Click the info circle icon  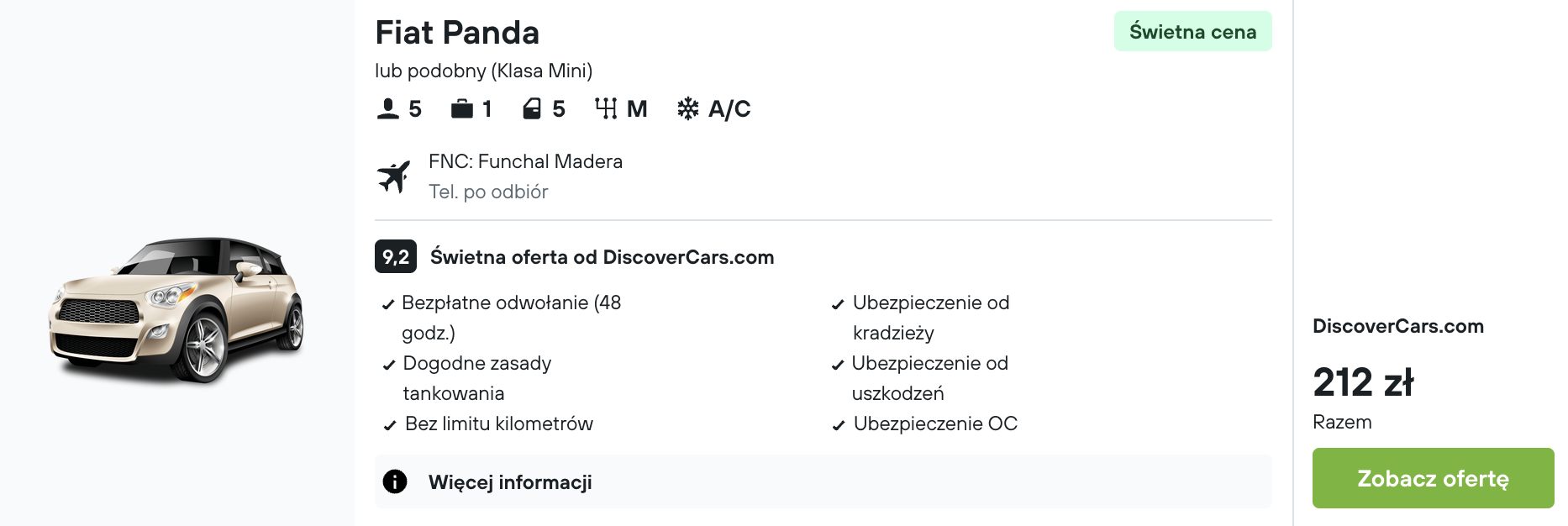point(395,481)
